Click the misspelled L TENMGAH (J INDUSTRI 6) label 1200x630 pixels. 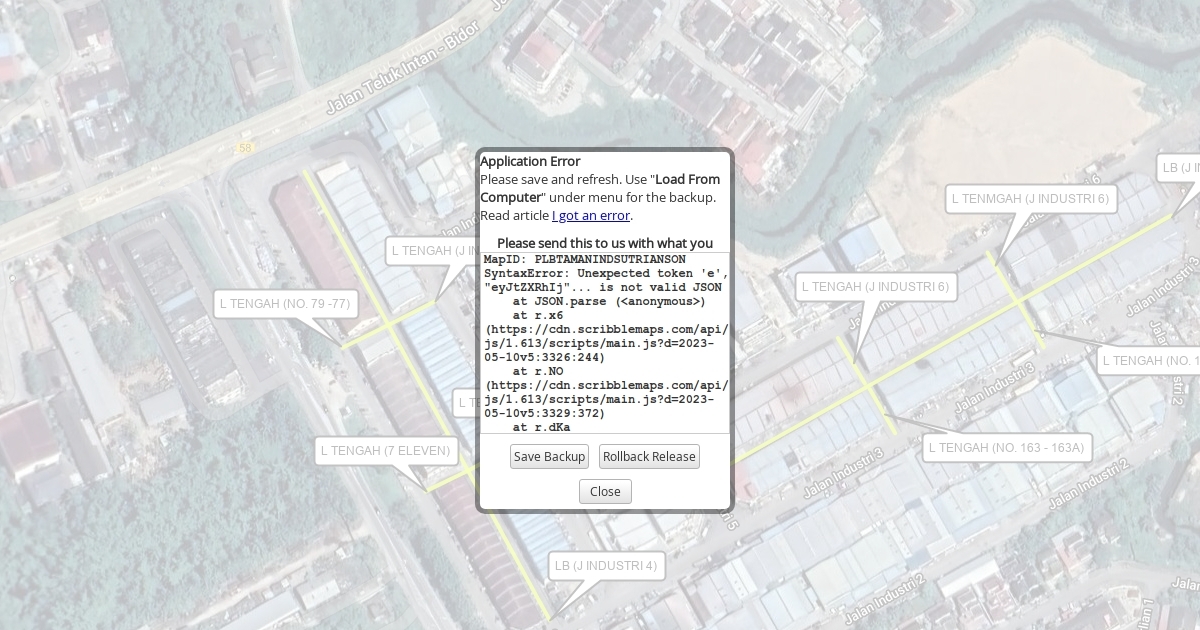[x=1030, y=199]
